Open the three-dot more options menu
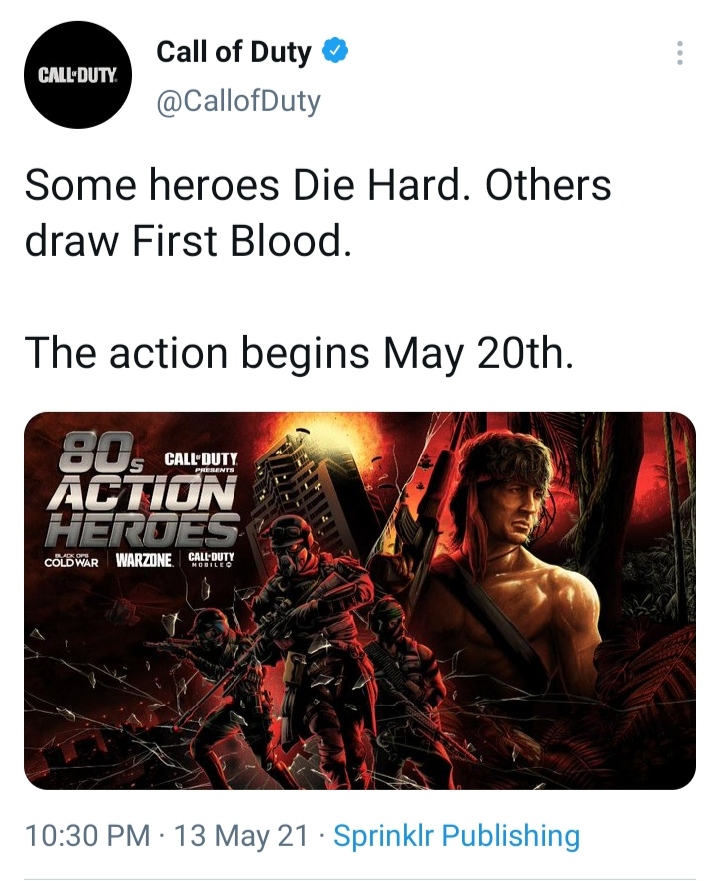The width and height of the screenshot is (720, 881). click(x=680, y=53)
